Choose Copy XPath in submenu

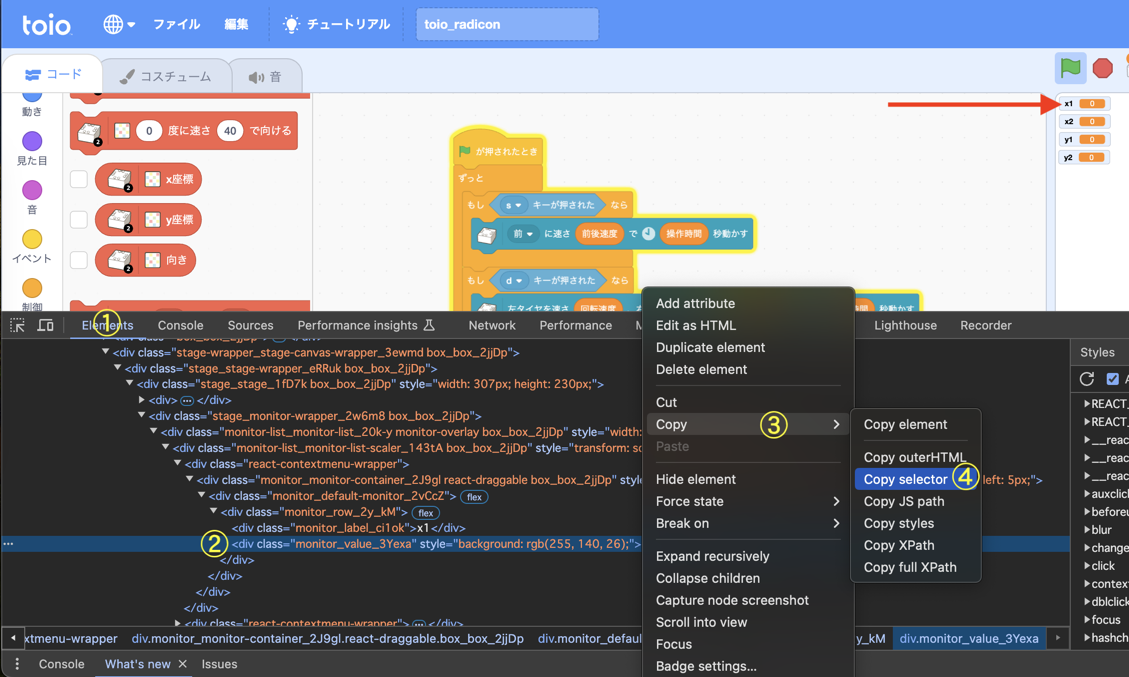coord(899,545)
